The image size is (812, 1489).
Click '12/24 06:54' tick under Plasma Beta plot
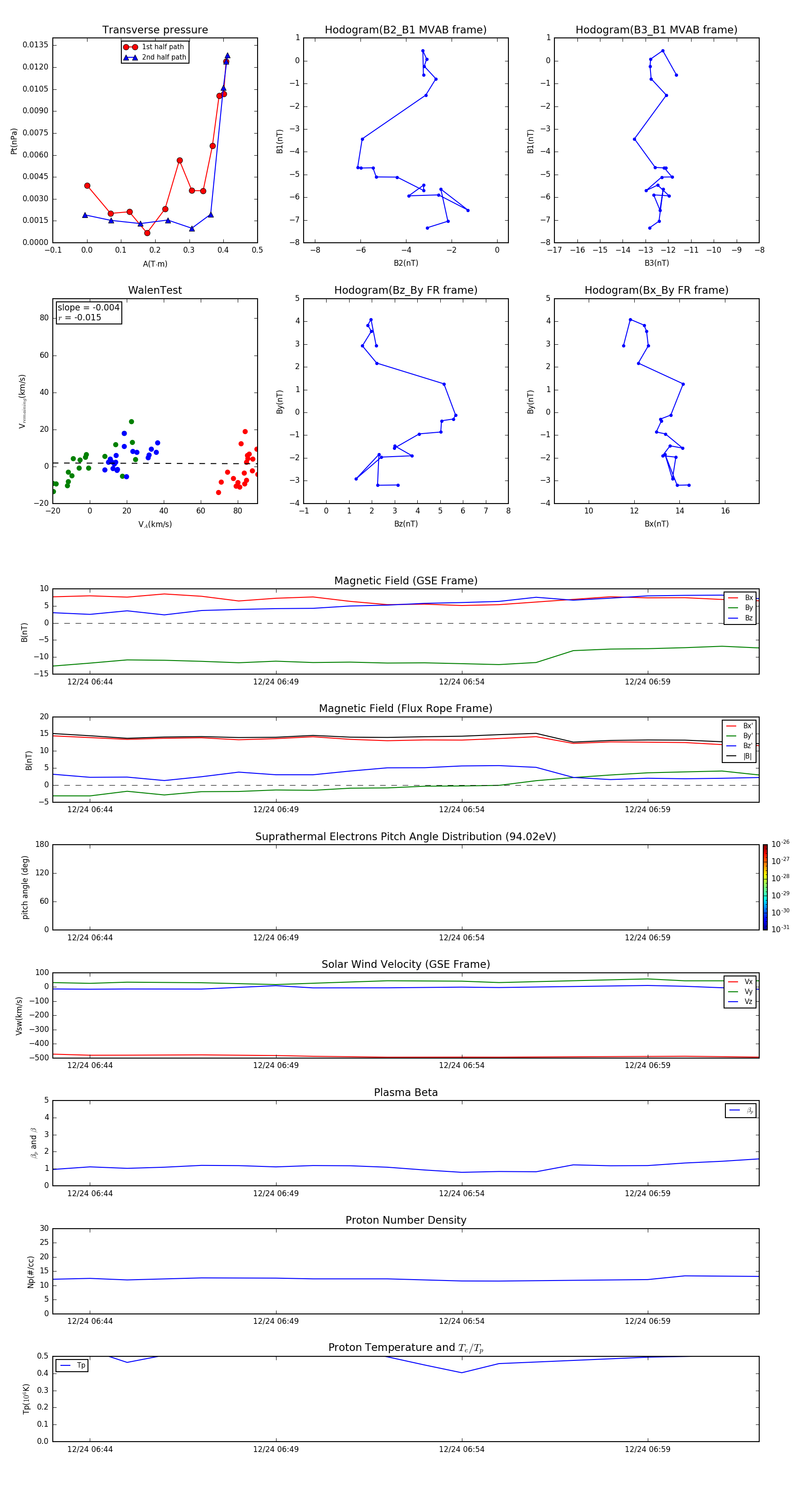(462, 1193)
